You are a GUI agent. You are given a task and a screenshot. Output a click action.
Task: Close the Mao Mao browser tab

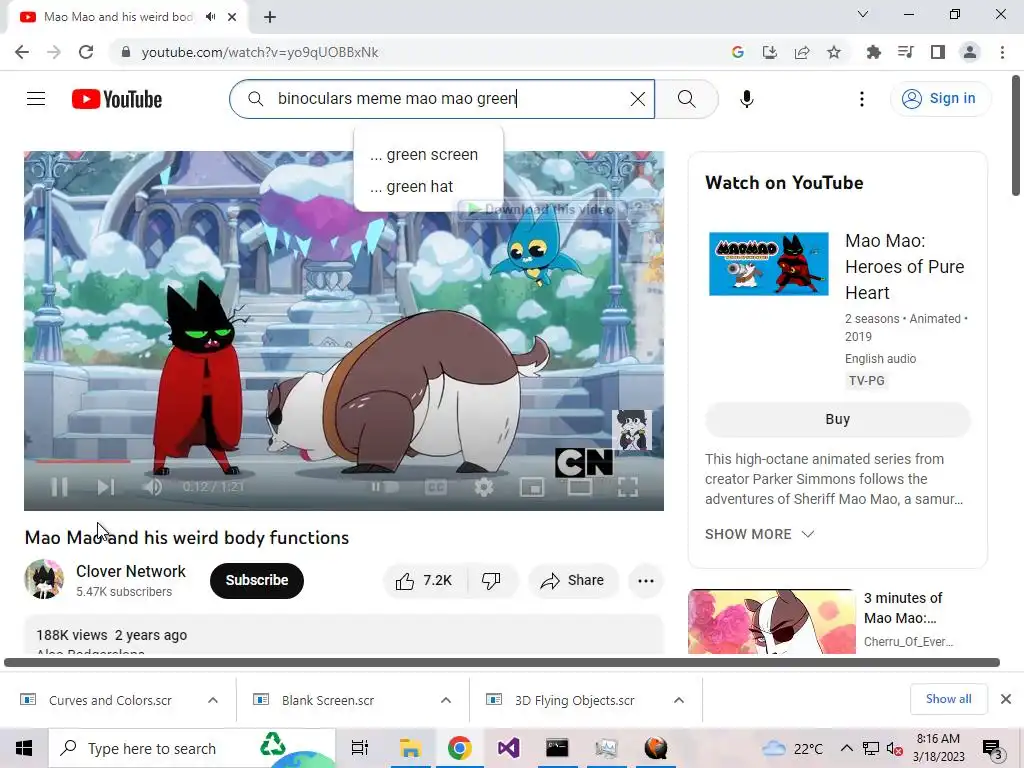point(232,17)
